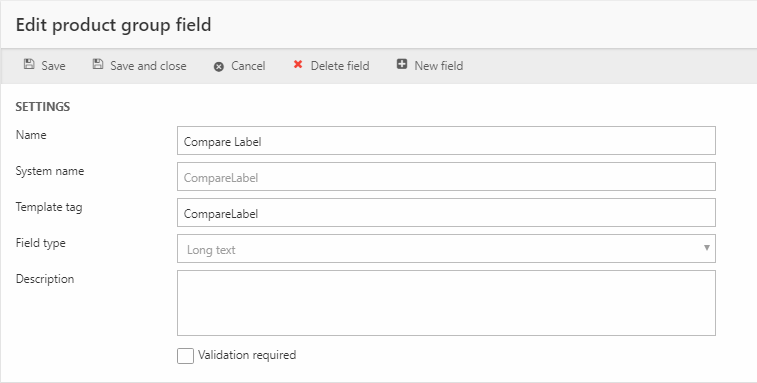Click inside the Description text area
This screenshot has width=757, height=383.
pos(446,303)
